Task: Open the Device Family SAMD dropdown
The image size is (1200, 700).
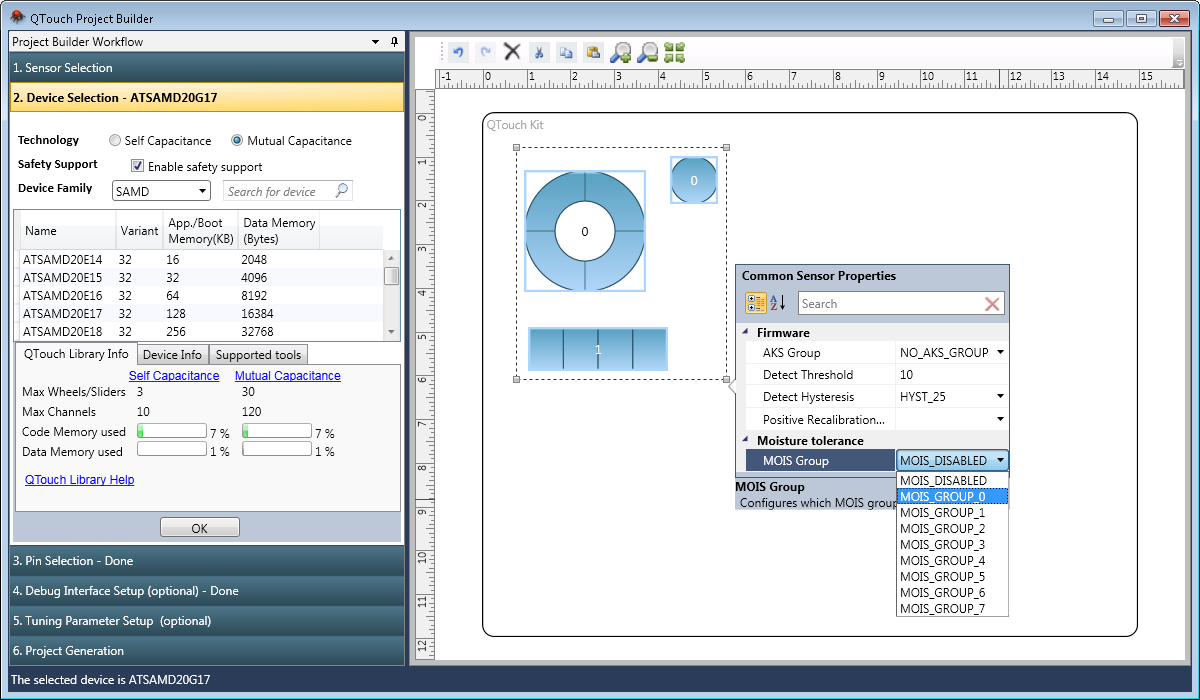Action: point(161,191)
